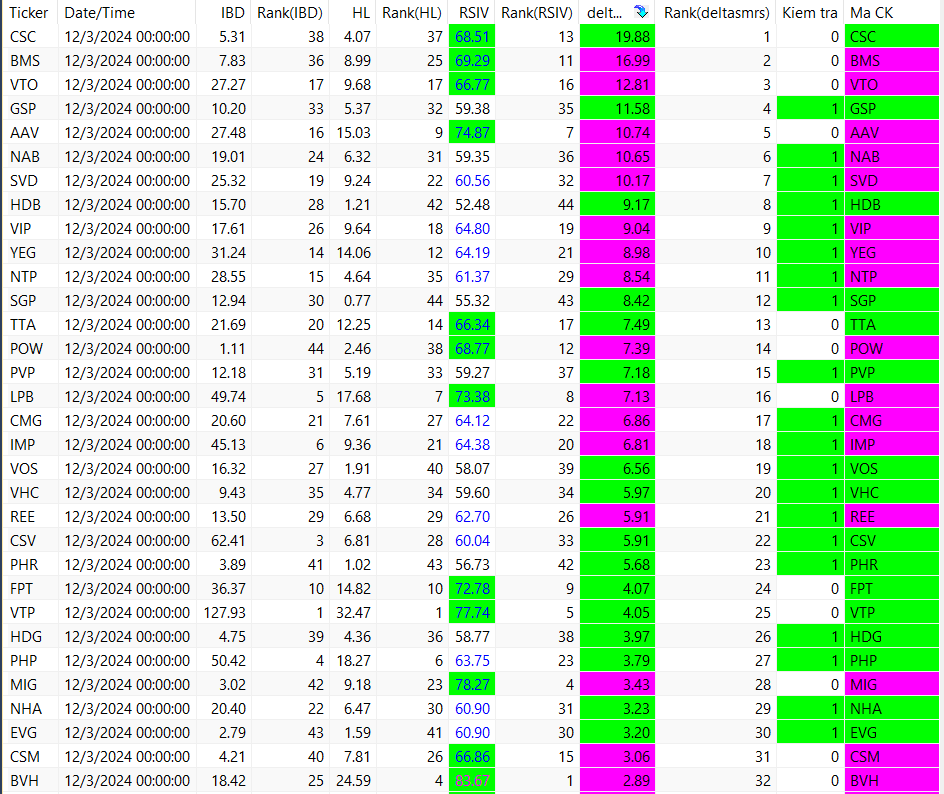Click the magenta MIG cell in Ma CK column
This screenshot has width=944, height=794.
(892, 685)
